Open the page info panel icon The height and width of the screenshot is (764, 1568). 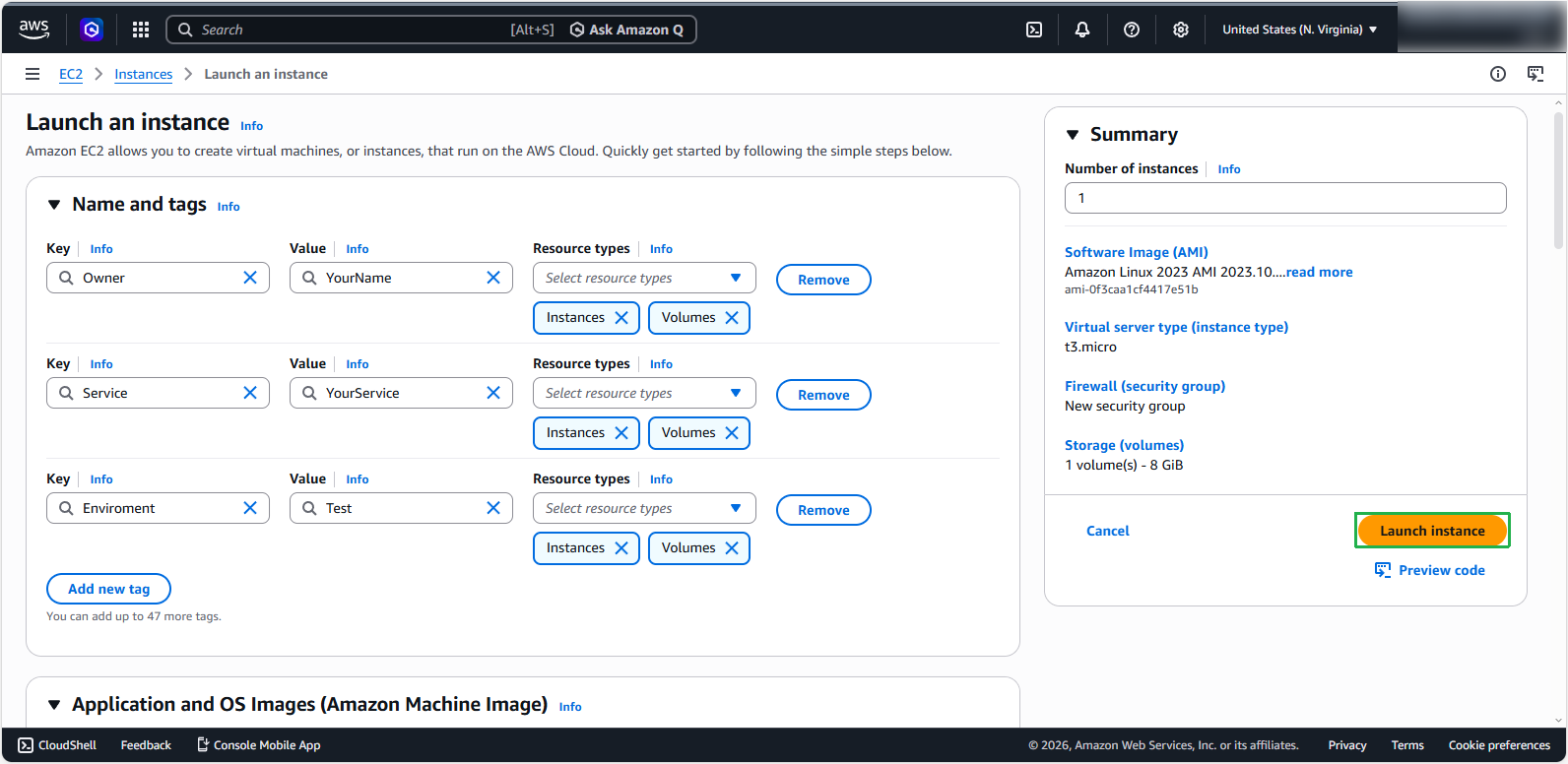(x=1498, y=74)
